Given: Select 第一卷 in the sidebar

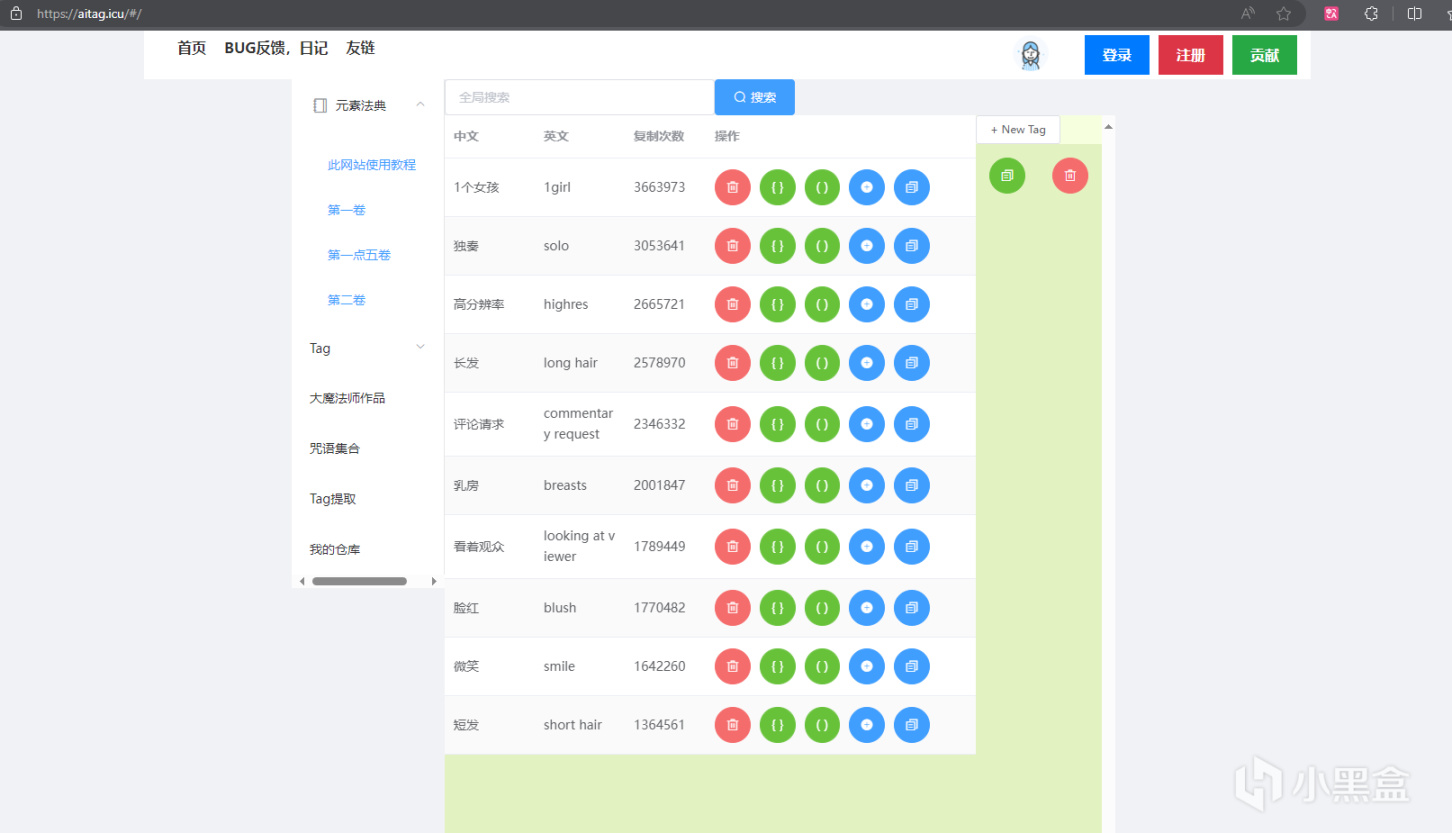Looking at the screenshot, I should coord(346,210).
